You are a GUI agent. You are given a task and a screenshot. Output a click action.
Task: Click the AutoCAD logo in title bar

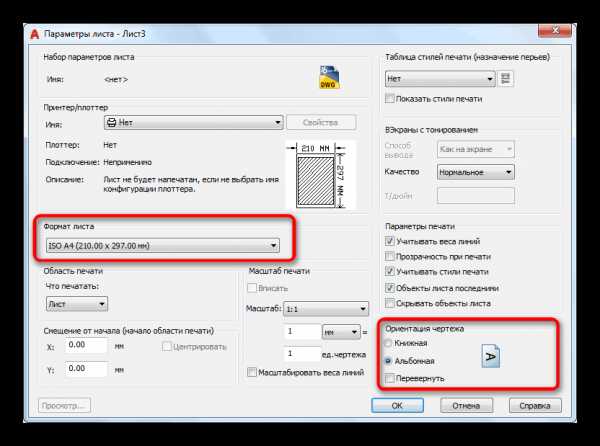pyautogui.click(x=35, y=34)
